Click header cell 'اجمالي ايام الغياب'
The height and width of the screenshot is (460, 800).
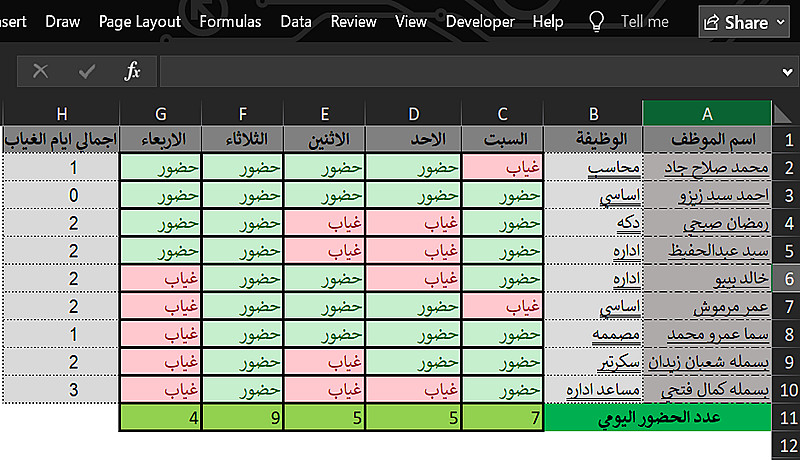pos(61,140)
